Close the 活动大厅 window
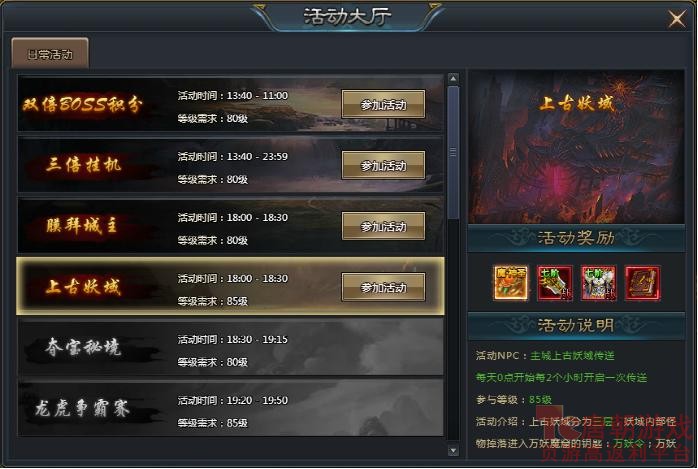698x469 pixels. 677,19
